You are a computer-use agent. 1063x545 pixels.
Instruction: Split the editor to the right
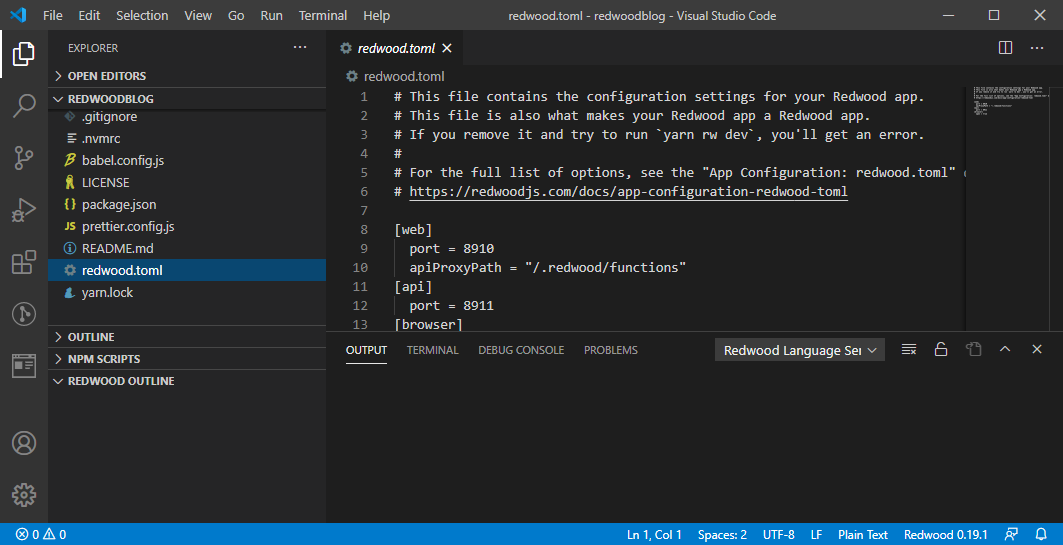coord(1005,47)
